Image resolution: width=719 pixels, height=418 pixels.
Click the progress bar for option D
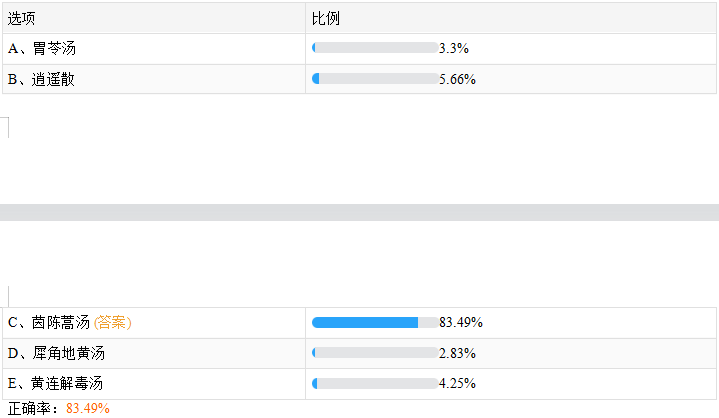click(374, 353)
